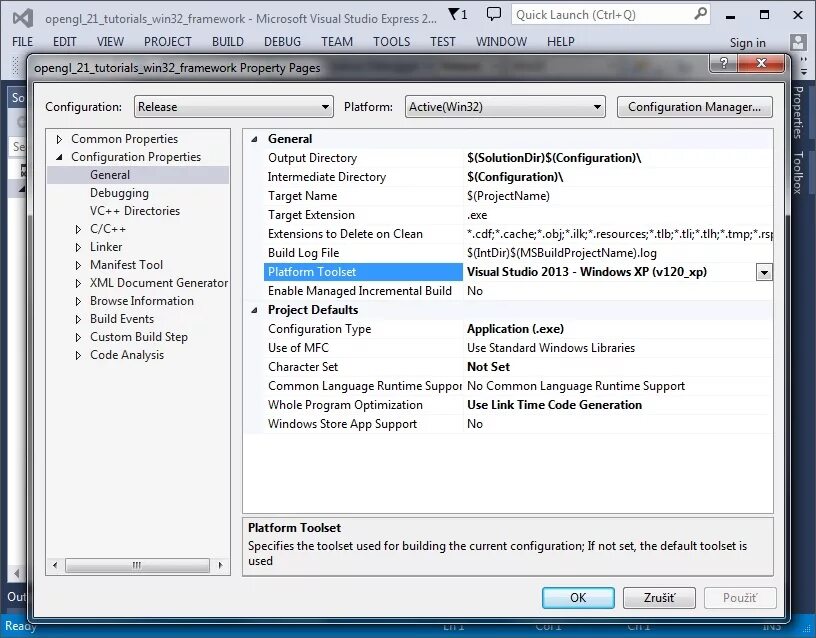This screenshot has height=638, width=816.
Task: Select the Output Directory property row
Action: pyautogui.click(x=518, y=158)
